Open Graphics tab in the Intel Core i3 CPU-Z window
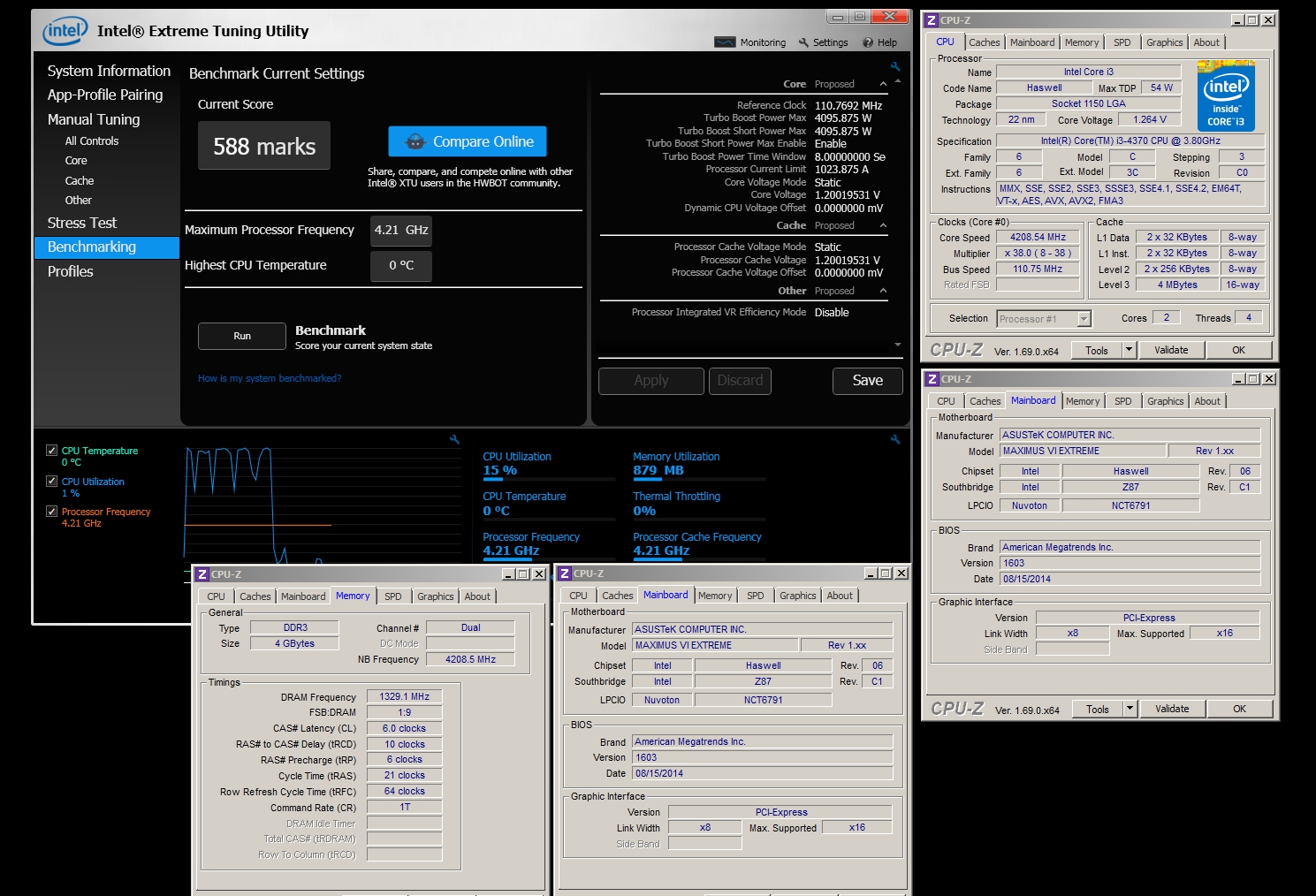Screen dimensions: 1316x896 pos(1165,42)
